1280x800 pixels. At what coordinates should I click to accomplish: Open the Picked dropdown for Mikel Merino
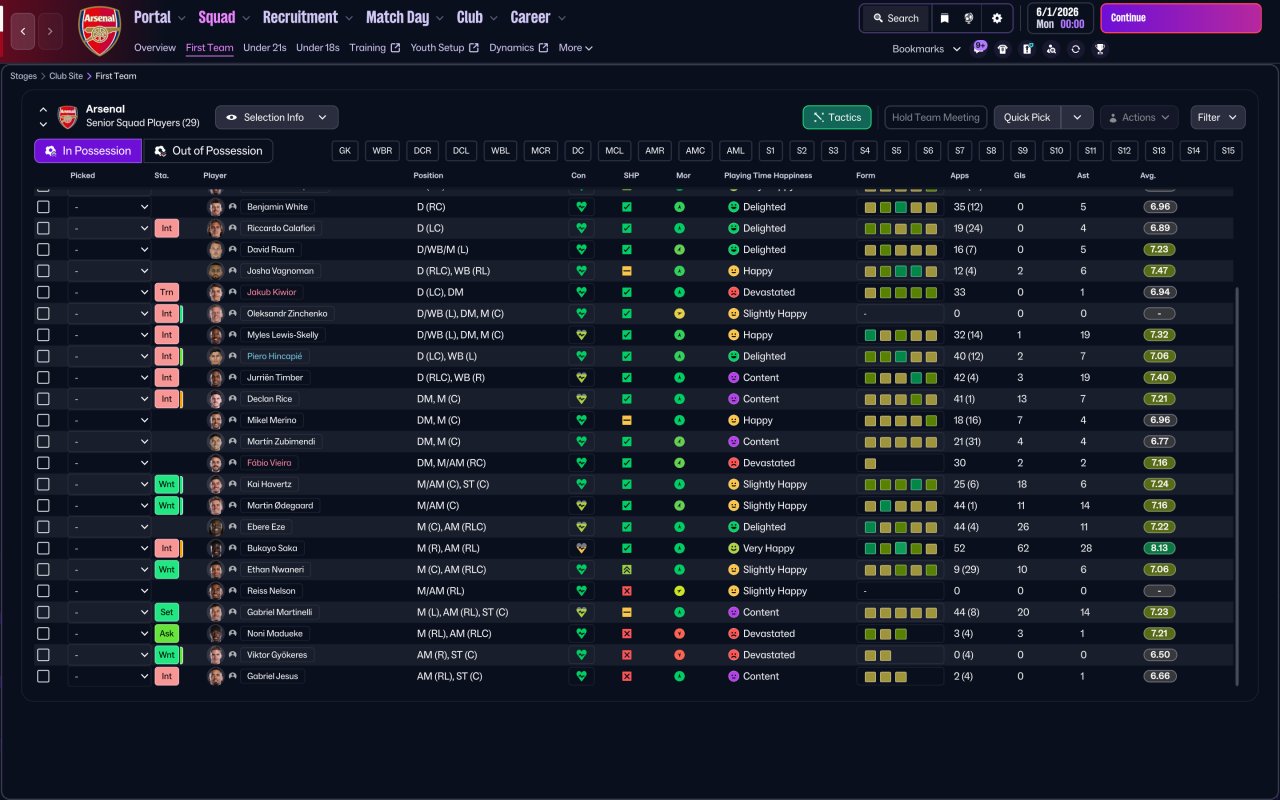click(110, 420)
